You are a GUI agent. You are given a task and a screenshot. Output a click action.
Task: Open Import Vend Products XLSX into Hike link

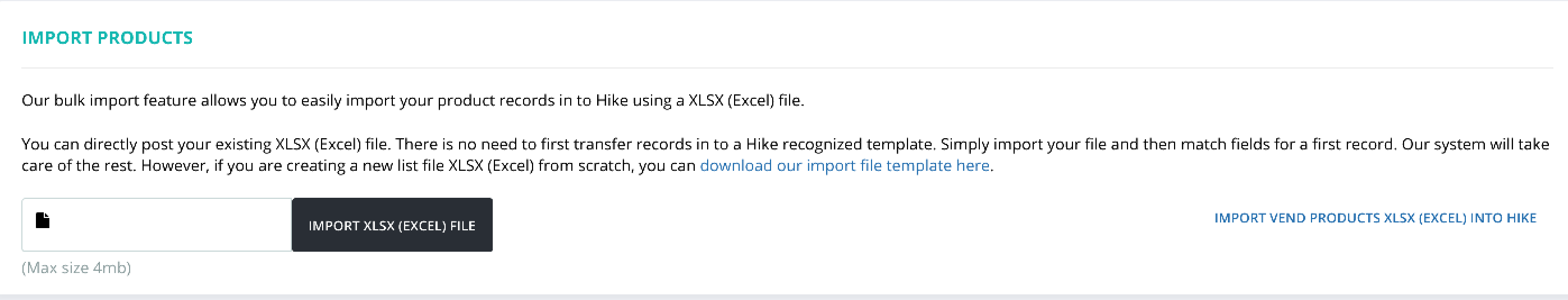click(x=1375, y=217)
